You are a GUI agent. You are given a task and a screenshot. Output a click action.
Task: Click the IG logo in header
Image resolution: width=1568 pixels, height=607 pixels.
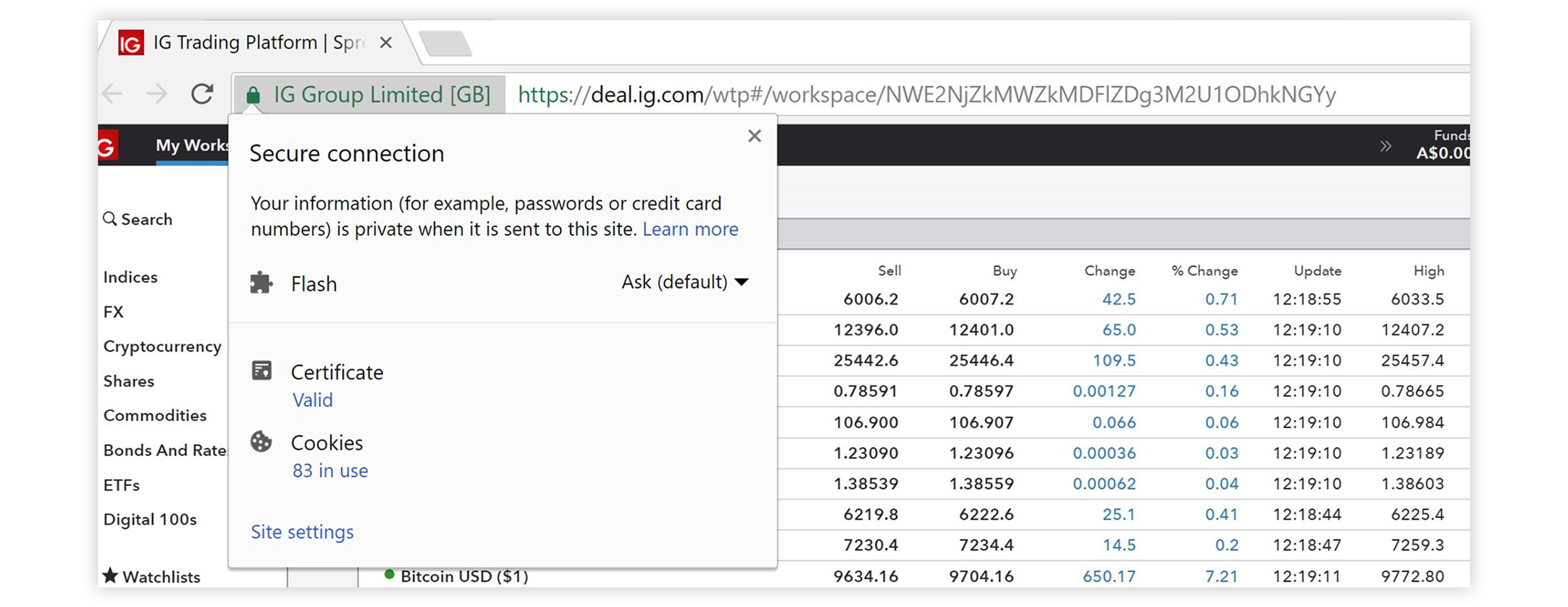(x=107, y=146)
